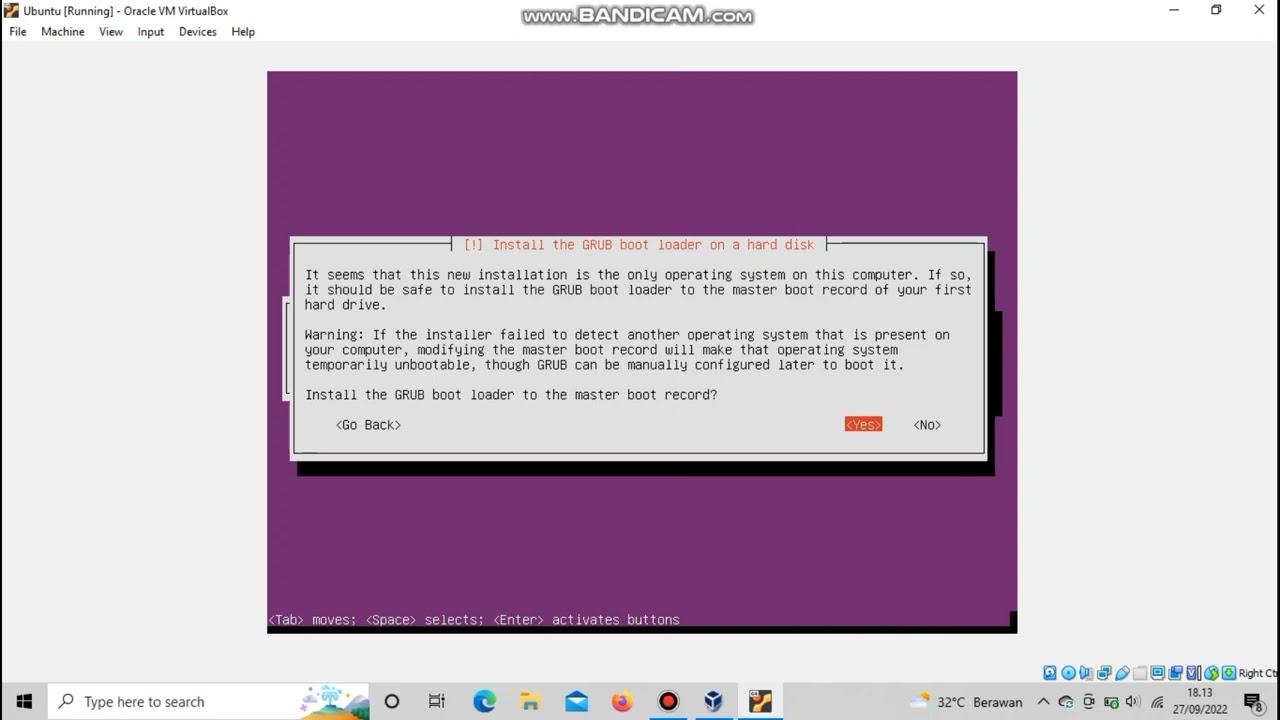Open File Explorer from taskbar

click(530, 701)
